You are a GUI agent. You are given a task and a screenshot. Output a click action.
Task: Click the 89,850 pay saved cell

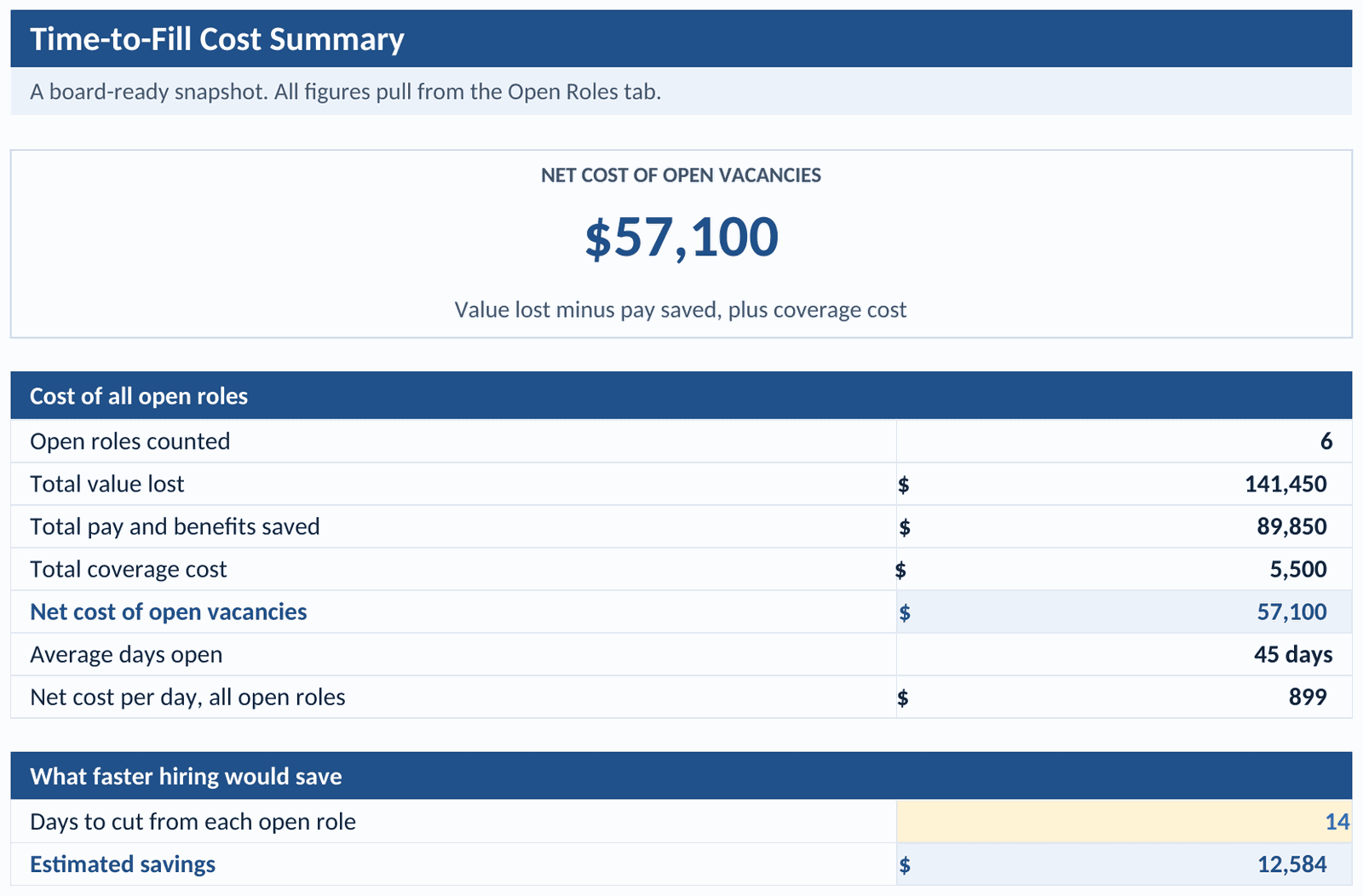pos(1124,526)
